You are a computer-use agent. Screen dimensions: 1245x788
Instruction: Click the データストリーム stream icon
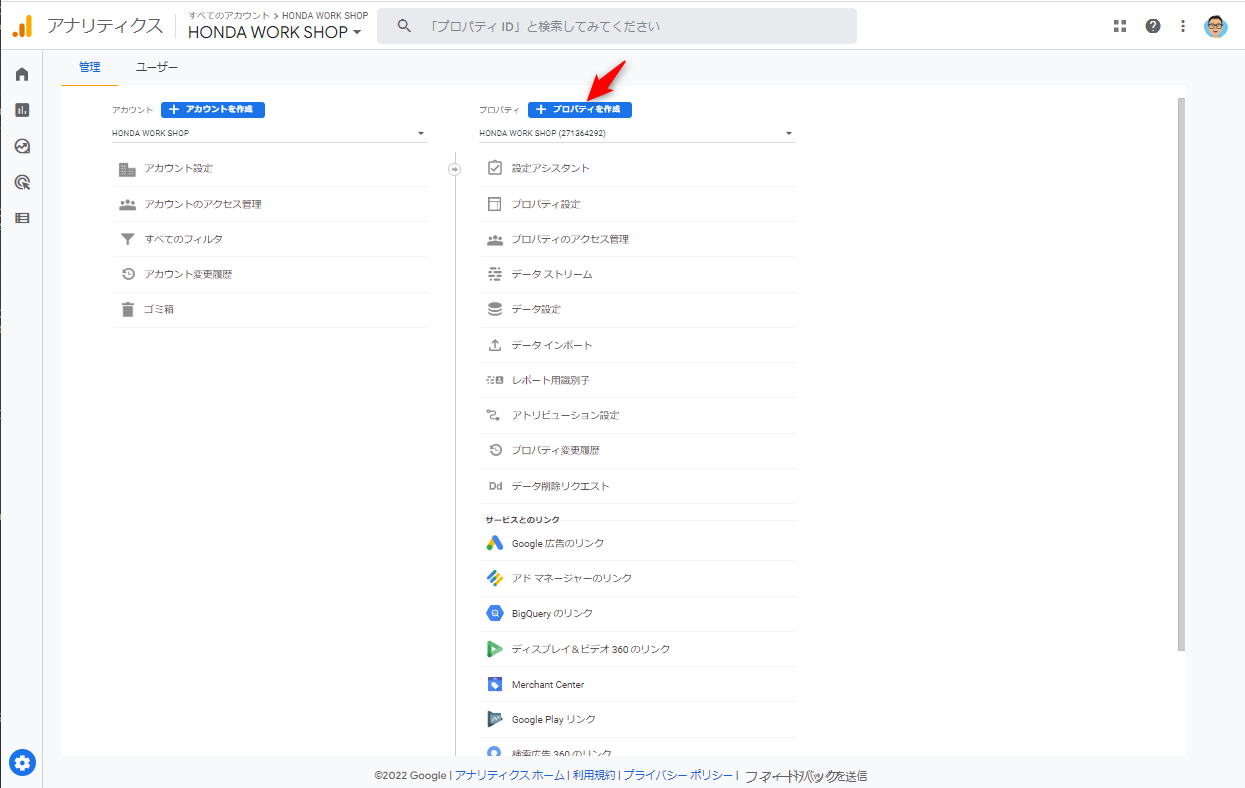[x=494, y=274]
